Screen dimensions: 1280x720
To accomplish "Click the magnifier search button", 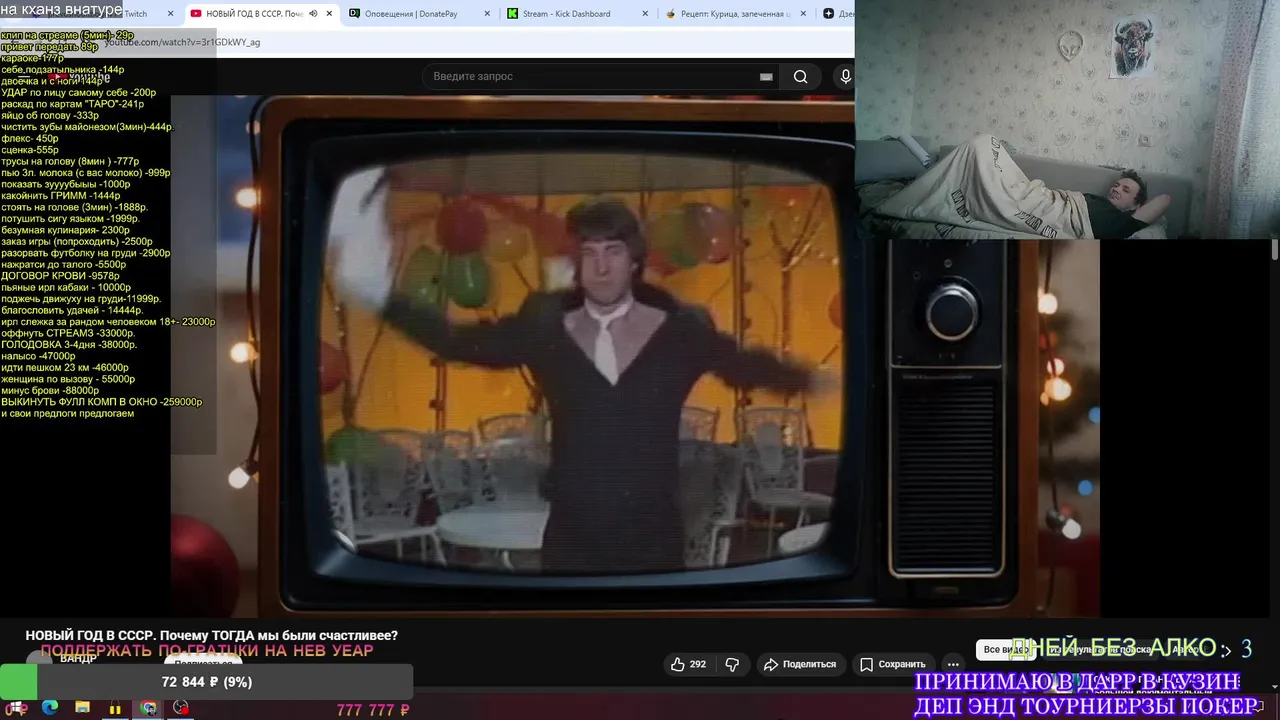I will point(800,77).
